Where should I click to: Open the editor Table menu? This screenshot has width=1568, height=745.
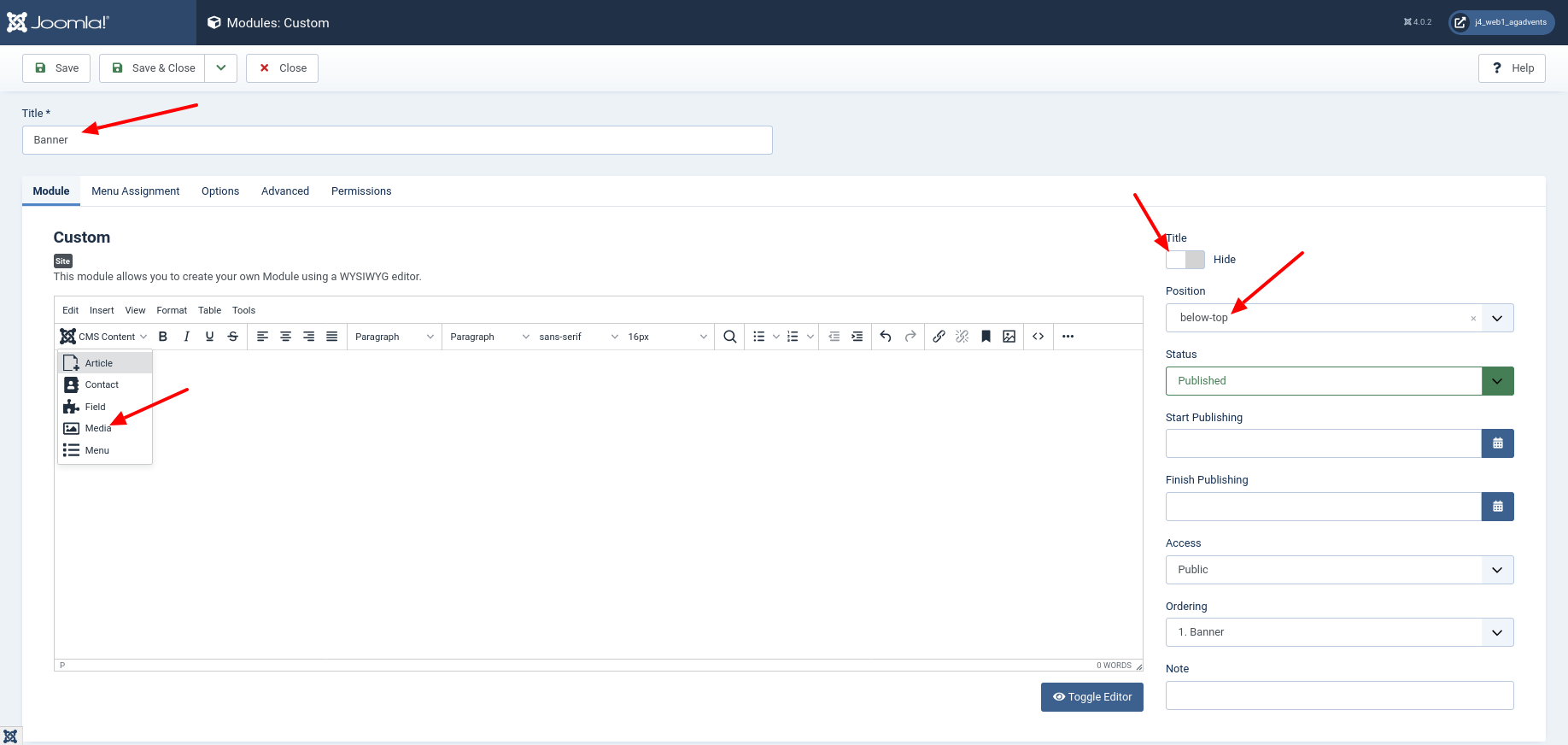(210, 310)
